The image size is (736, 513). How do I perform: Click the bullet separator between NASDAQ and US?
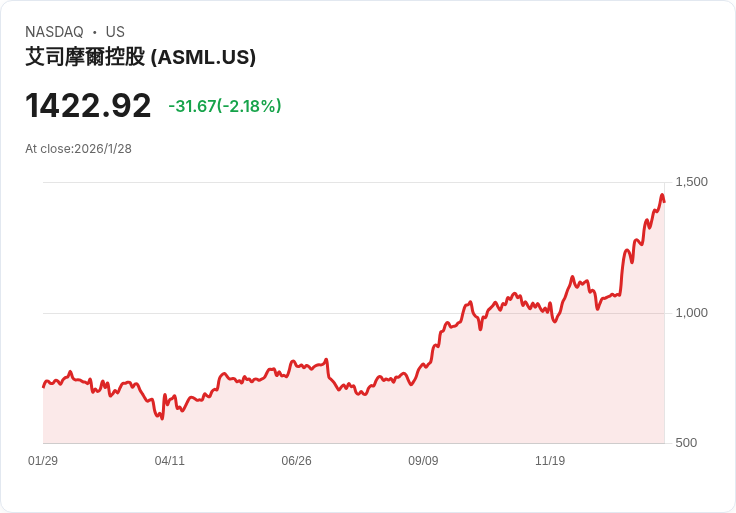(x=95, y=32)
